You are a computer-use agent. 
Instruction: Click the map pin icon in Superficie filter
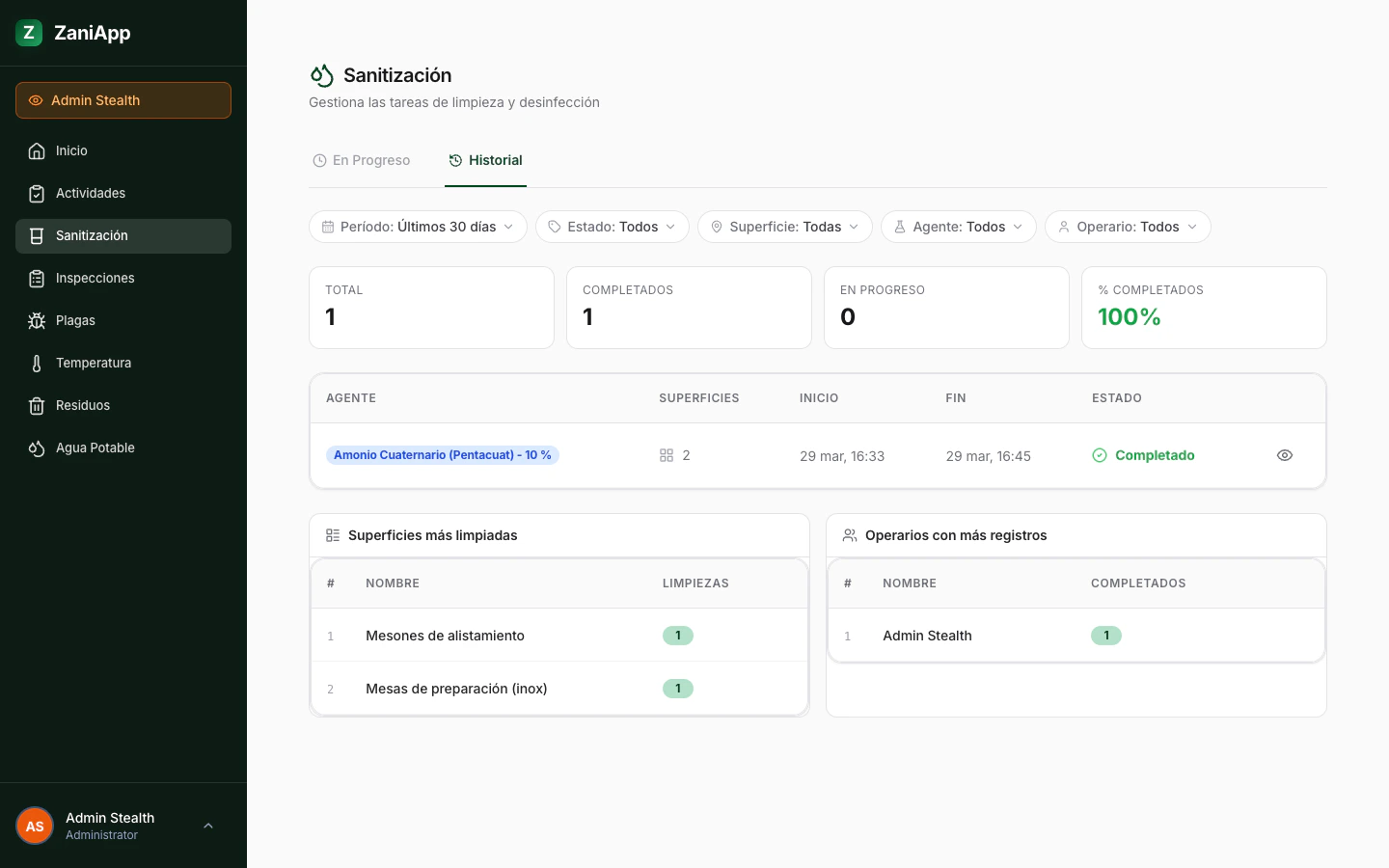point(717,227)
